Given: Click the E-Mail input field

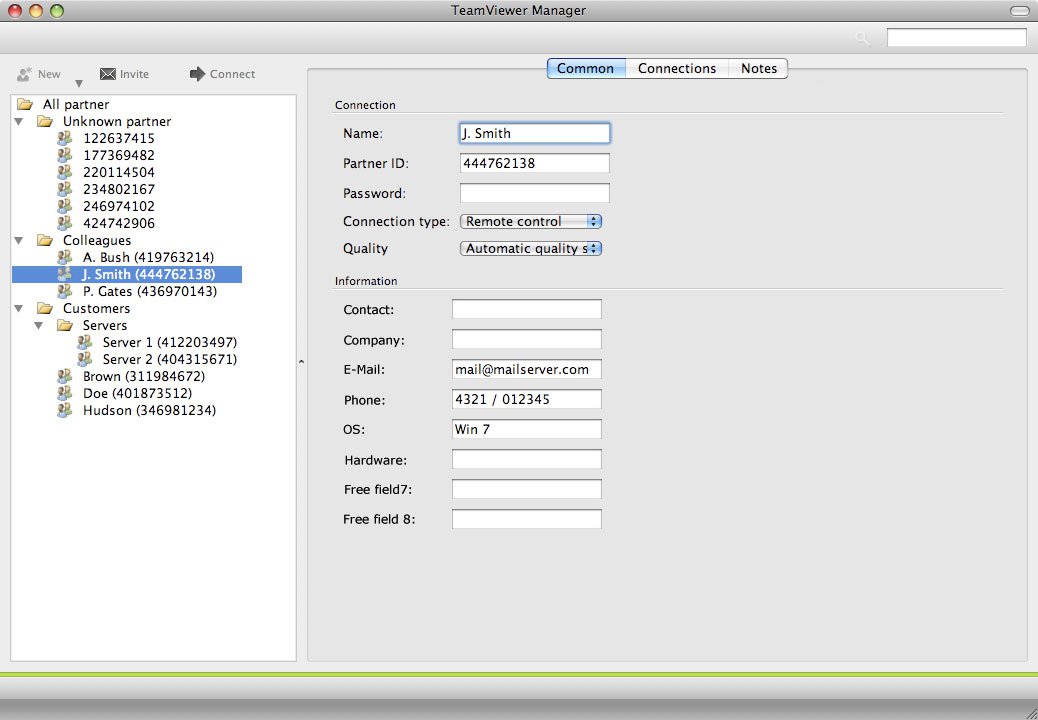Looking at the screenshot, I should click(x=527, y=369).
